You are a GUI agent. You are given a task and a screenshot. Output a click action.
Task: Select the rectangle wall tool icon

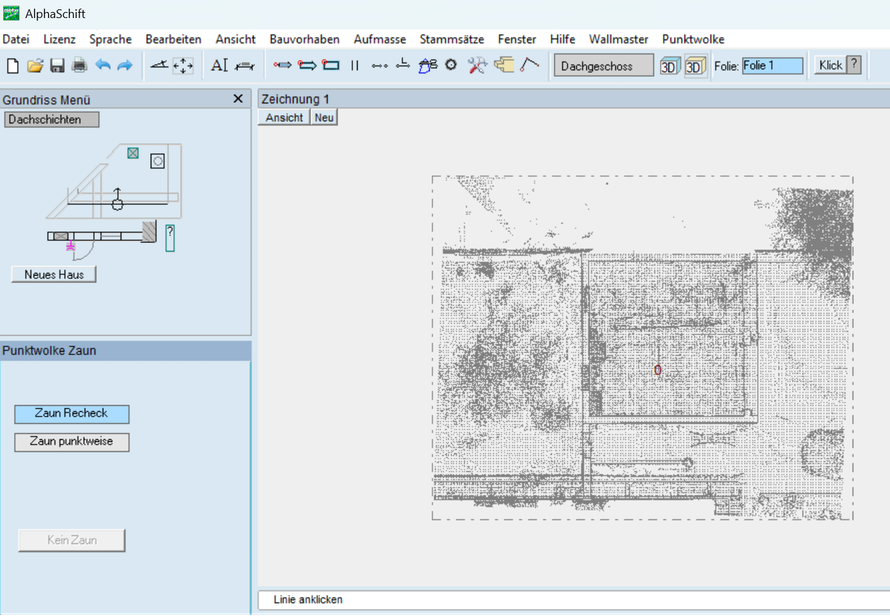[330, 65]
